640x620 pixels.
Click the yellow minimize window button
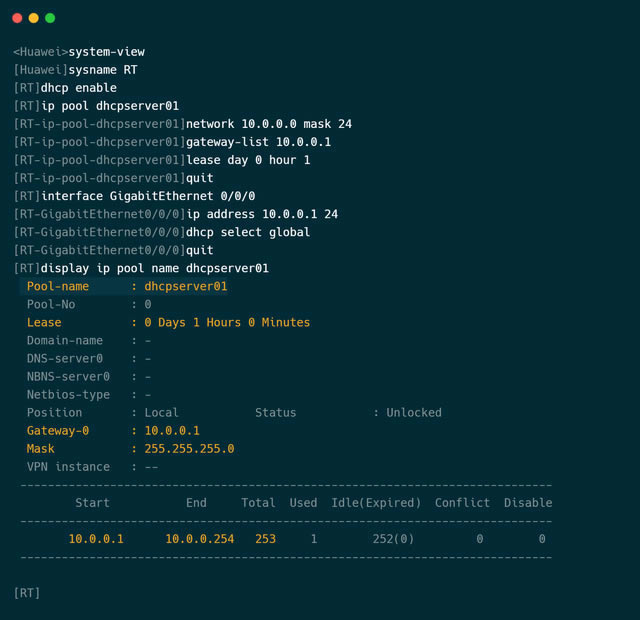click(33, 18)
